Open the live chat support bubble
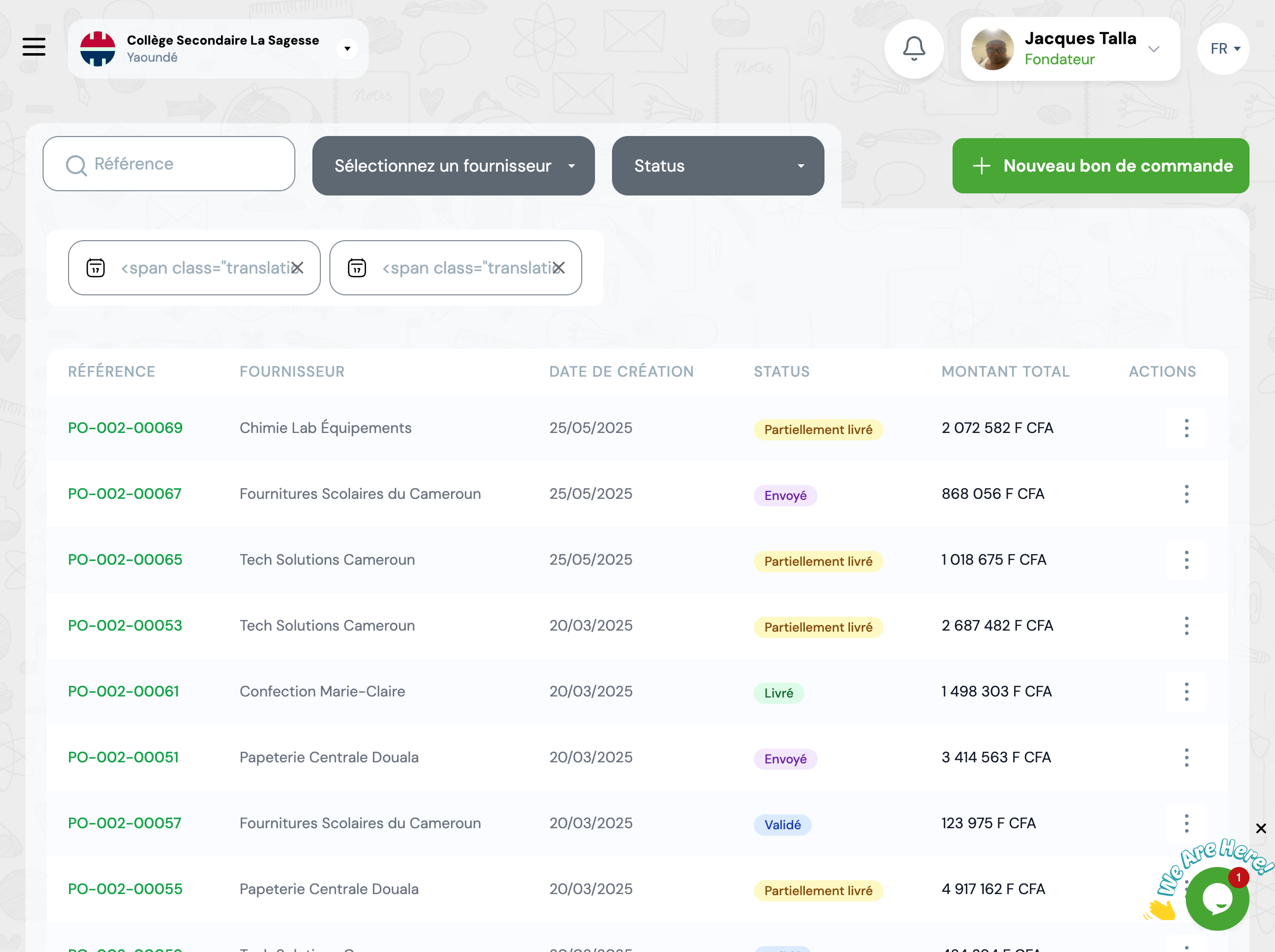 pyautogui.click(x=1217, y=899)
